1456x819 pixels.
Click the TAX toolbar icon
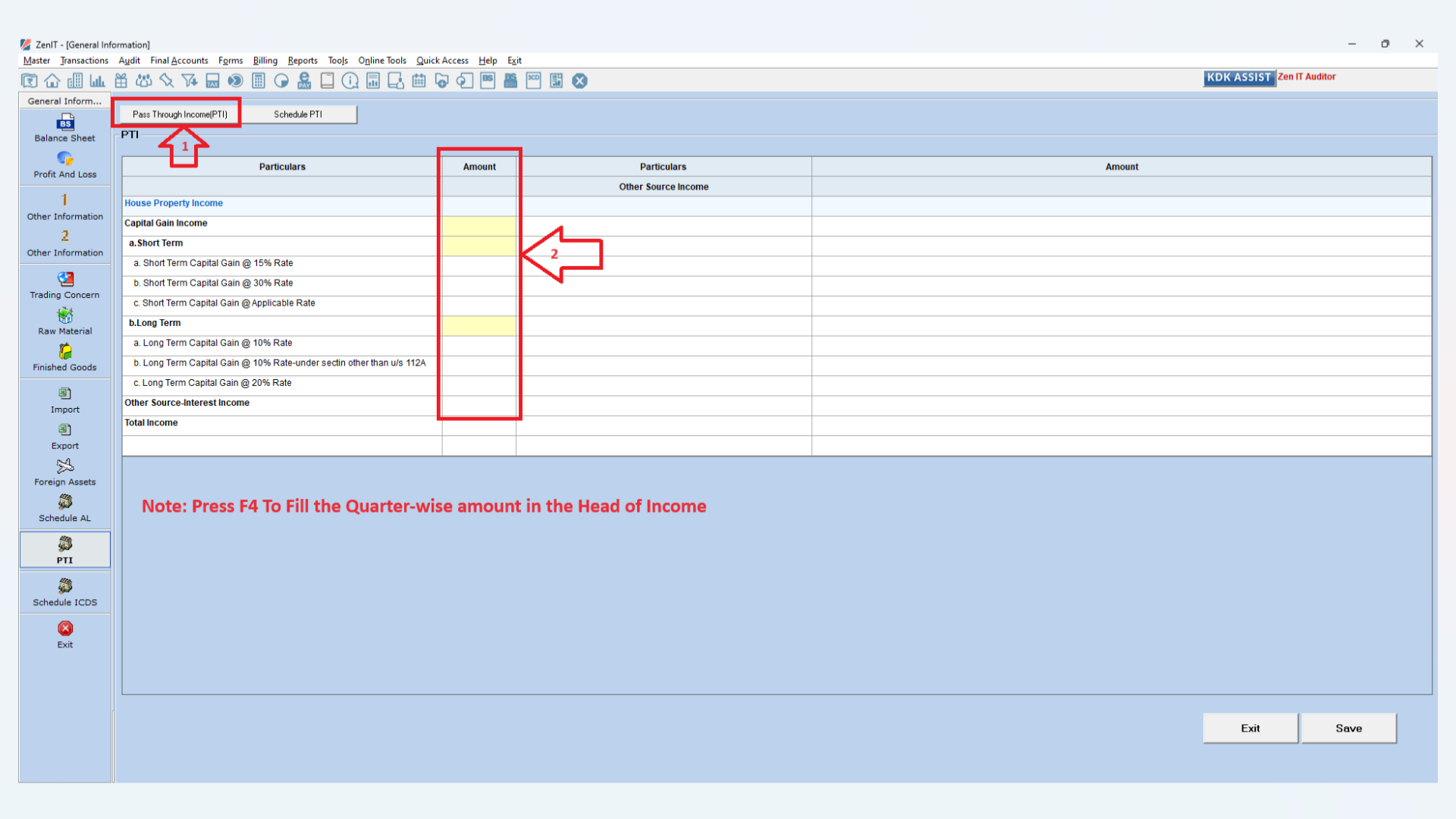(212, 80)
